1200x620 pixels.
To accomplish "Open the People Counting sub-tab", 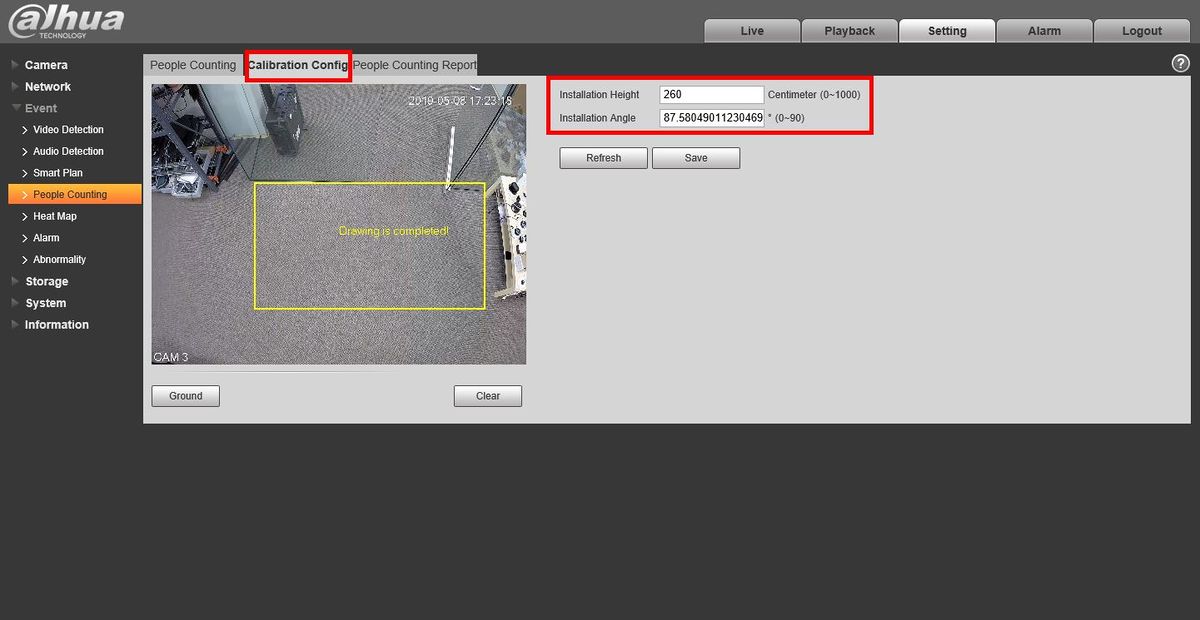I will [x=193, y=65].
